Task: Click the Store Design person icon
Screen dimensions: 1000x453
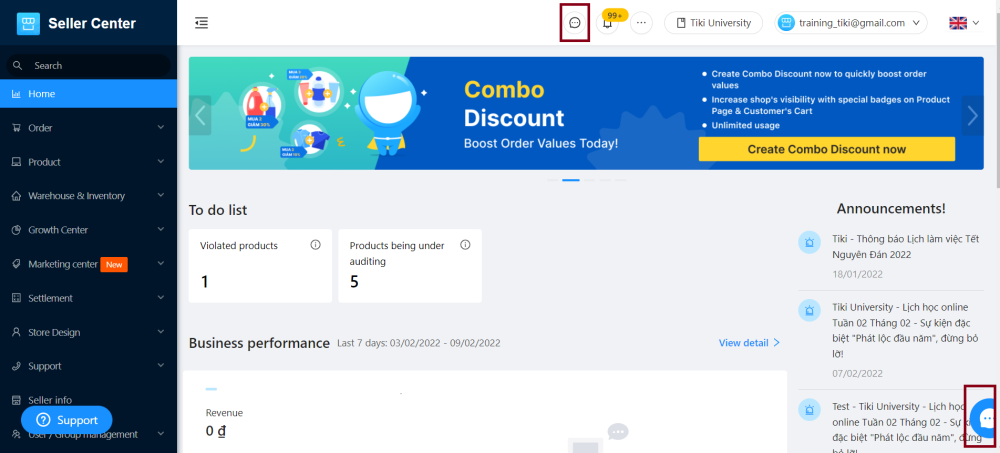Action: point(17,332)
